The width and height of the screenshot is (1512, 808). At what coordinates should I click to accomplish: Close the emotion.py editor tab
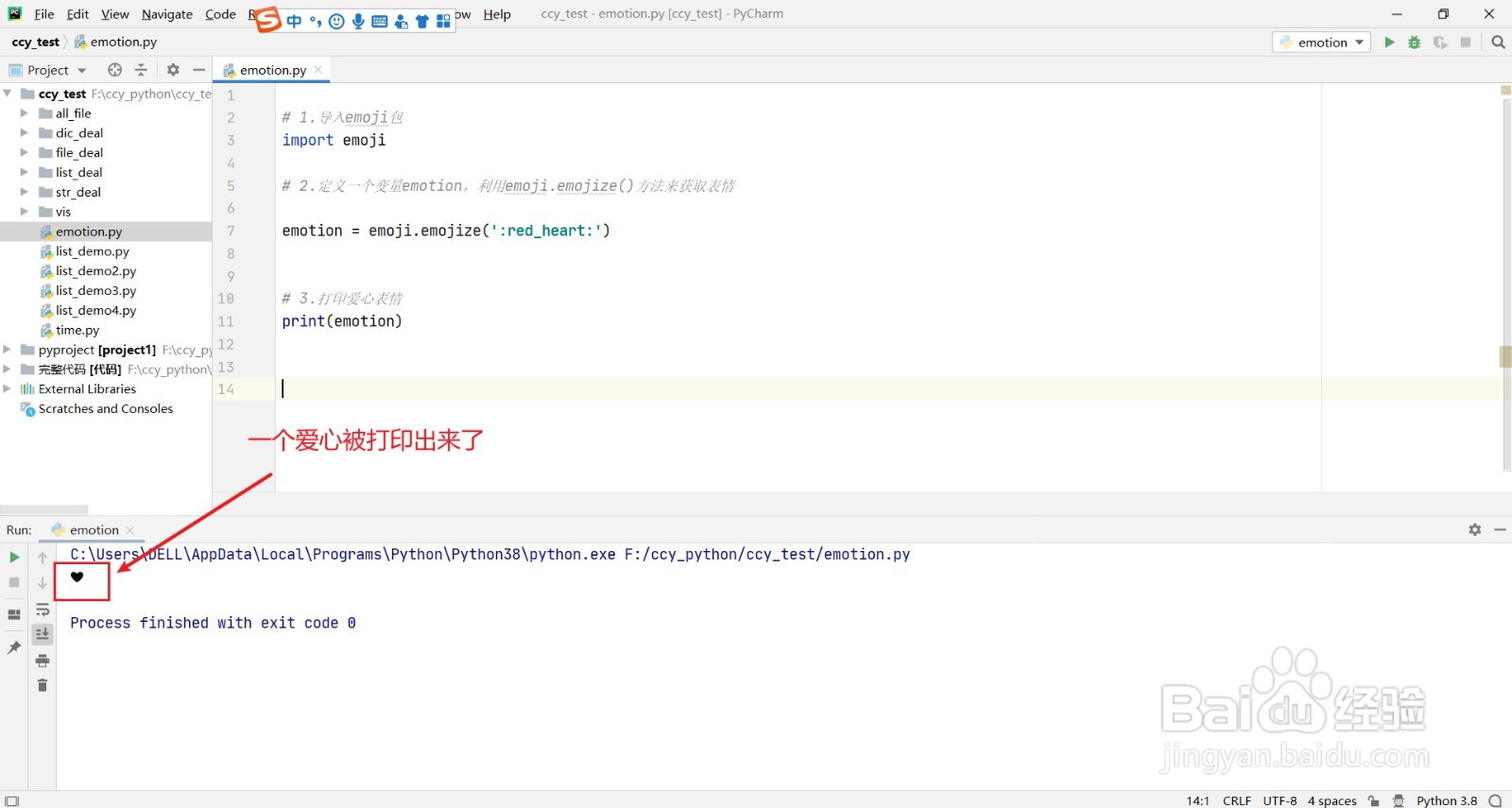click(318, 70)
